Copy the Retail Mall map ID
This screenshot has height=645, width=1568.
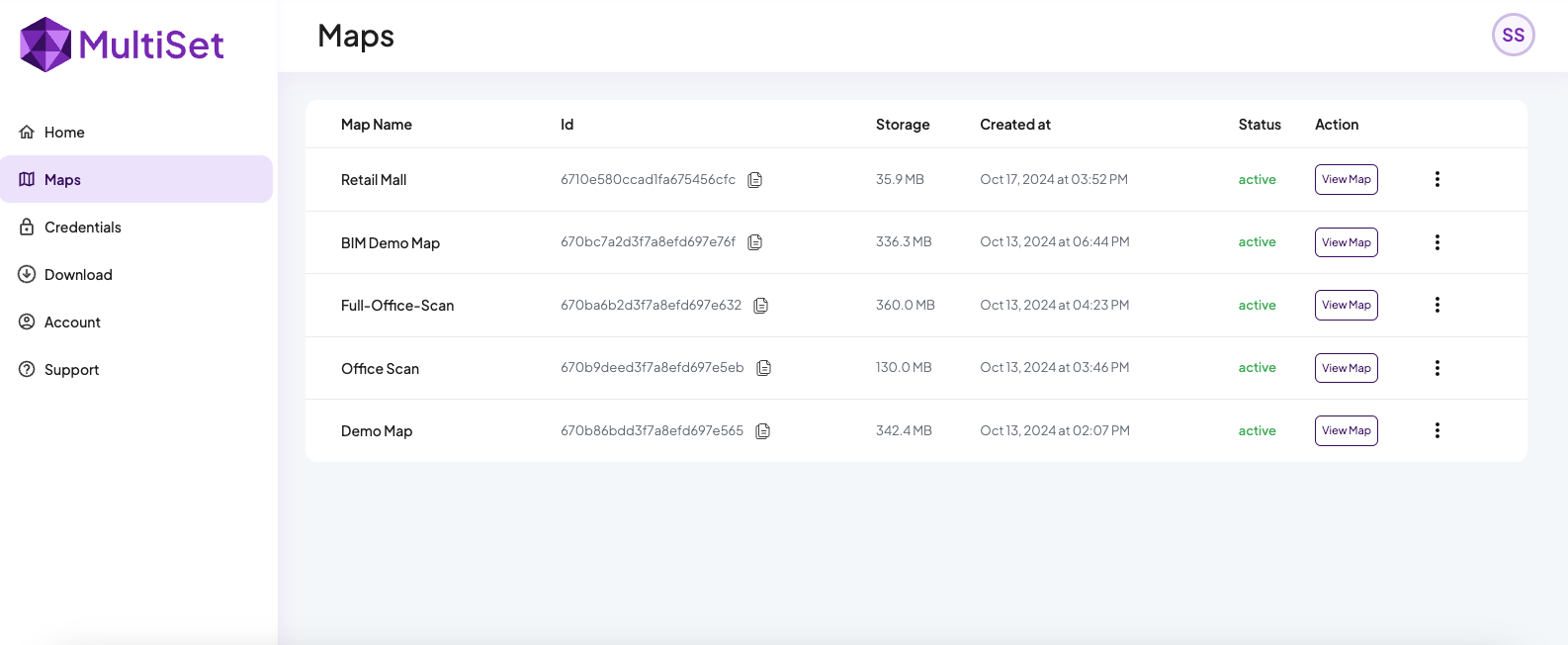click(x=754, y=180)
